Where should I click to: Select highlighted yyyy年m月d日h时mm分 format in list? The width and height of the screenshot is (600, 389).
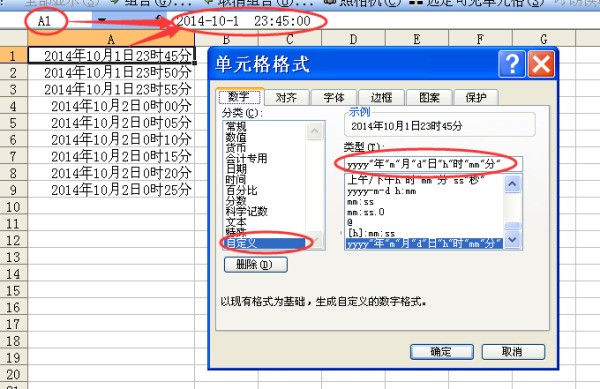pos(424,243)
